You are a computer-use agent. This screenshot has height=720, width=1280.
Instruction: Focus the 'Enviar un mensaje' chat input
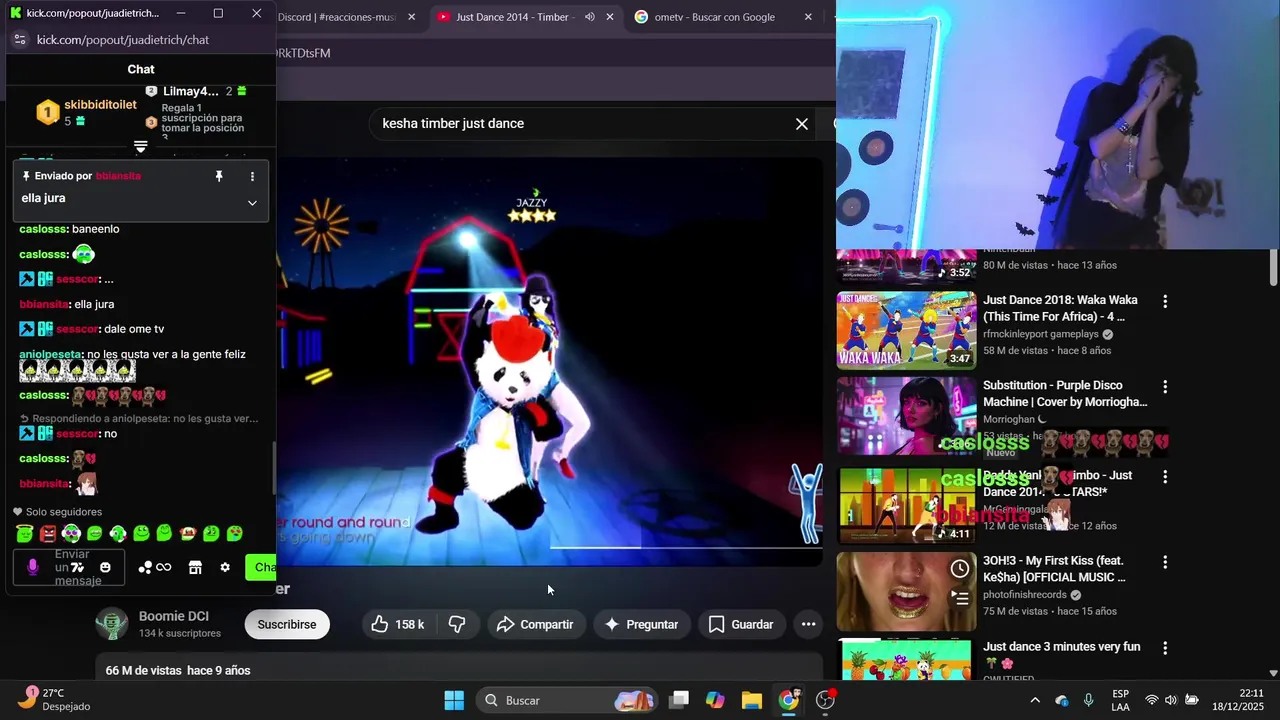[x=69, y=567]
